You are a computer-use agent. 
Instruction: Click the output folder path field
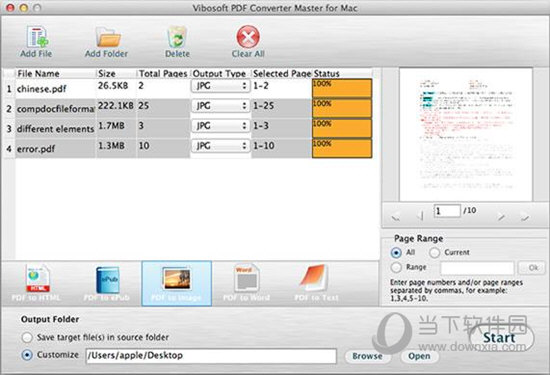click(x=211, y=356)
